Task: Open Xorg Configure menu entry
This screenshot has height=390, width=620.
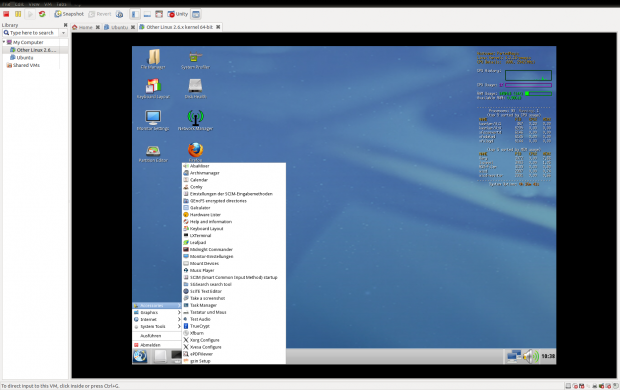Action: 234,340
